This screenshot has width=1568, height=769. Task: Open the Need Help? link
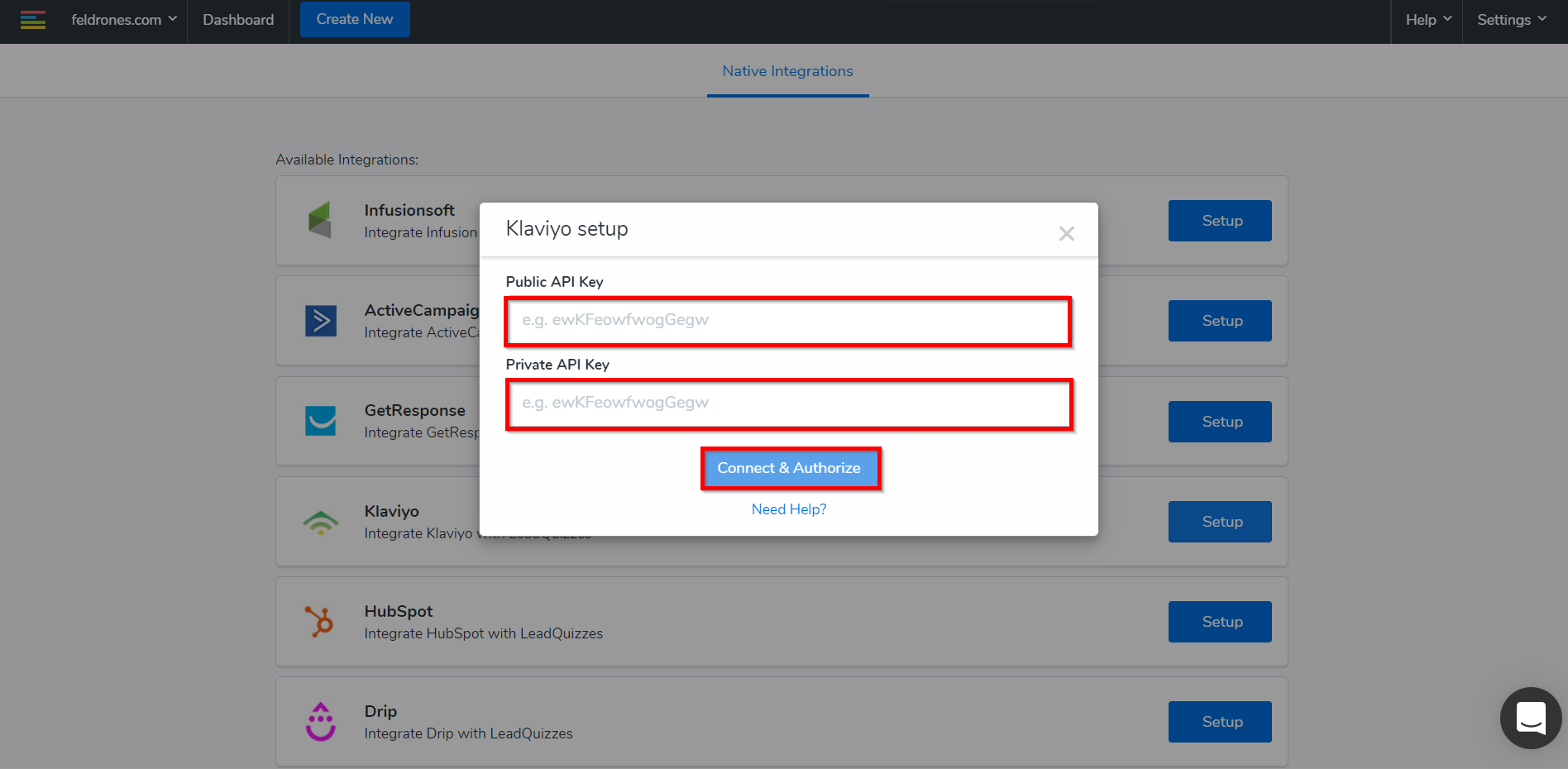(789, 509)
